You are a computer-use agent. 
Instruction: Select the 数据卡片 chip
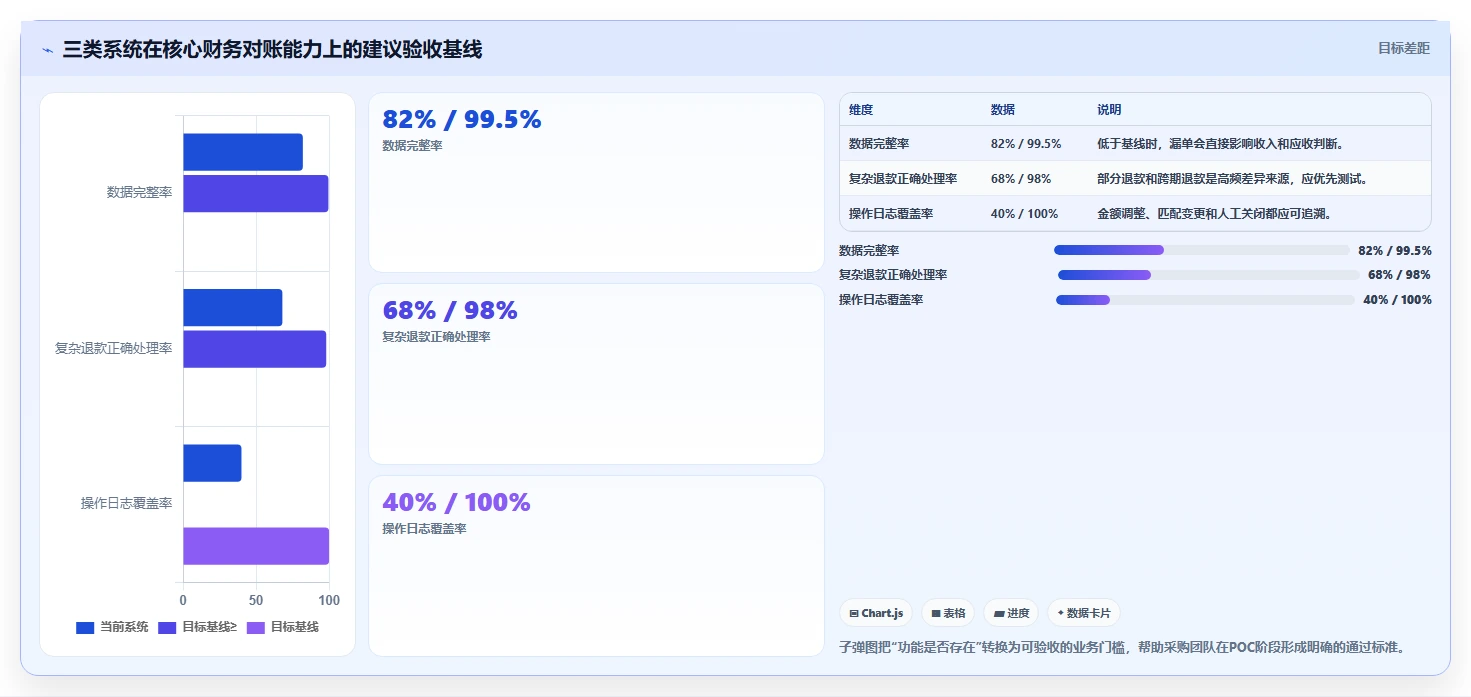click(1084, 613)
